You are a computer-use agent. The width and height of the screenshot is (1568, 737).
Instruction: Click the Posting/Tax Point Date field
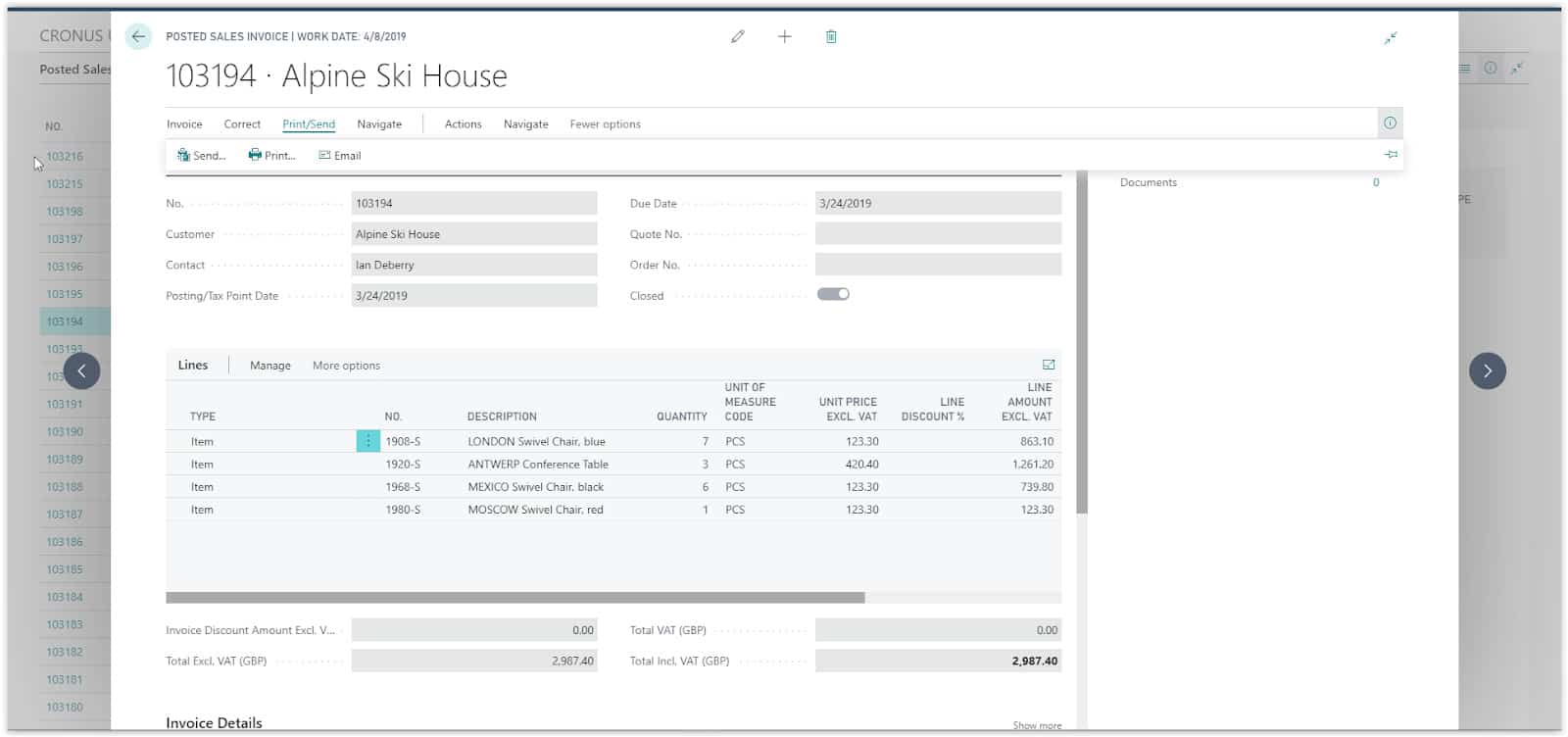474,295
